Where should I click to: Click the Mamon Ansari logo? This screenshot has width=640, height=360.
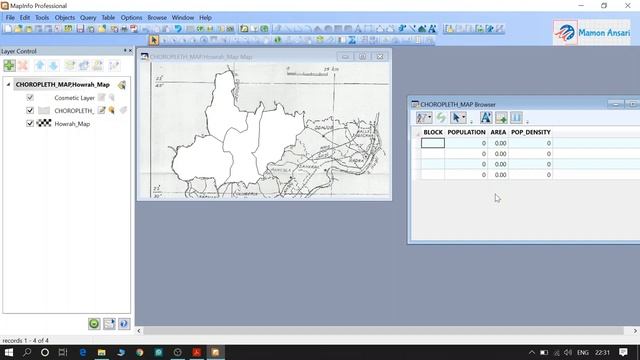[x=592, y=33]
